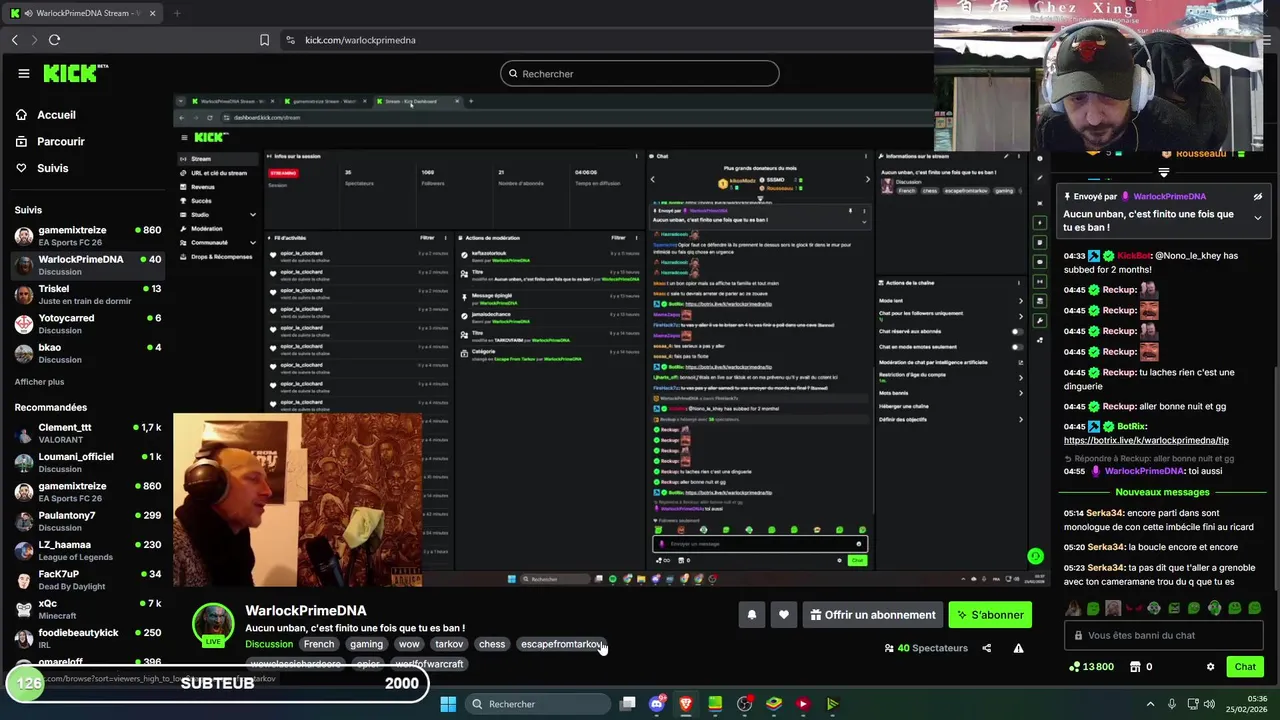
Task: Open Discord from the taskbar
Action: pyautogui.click(x=657, y=704)
